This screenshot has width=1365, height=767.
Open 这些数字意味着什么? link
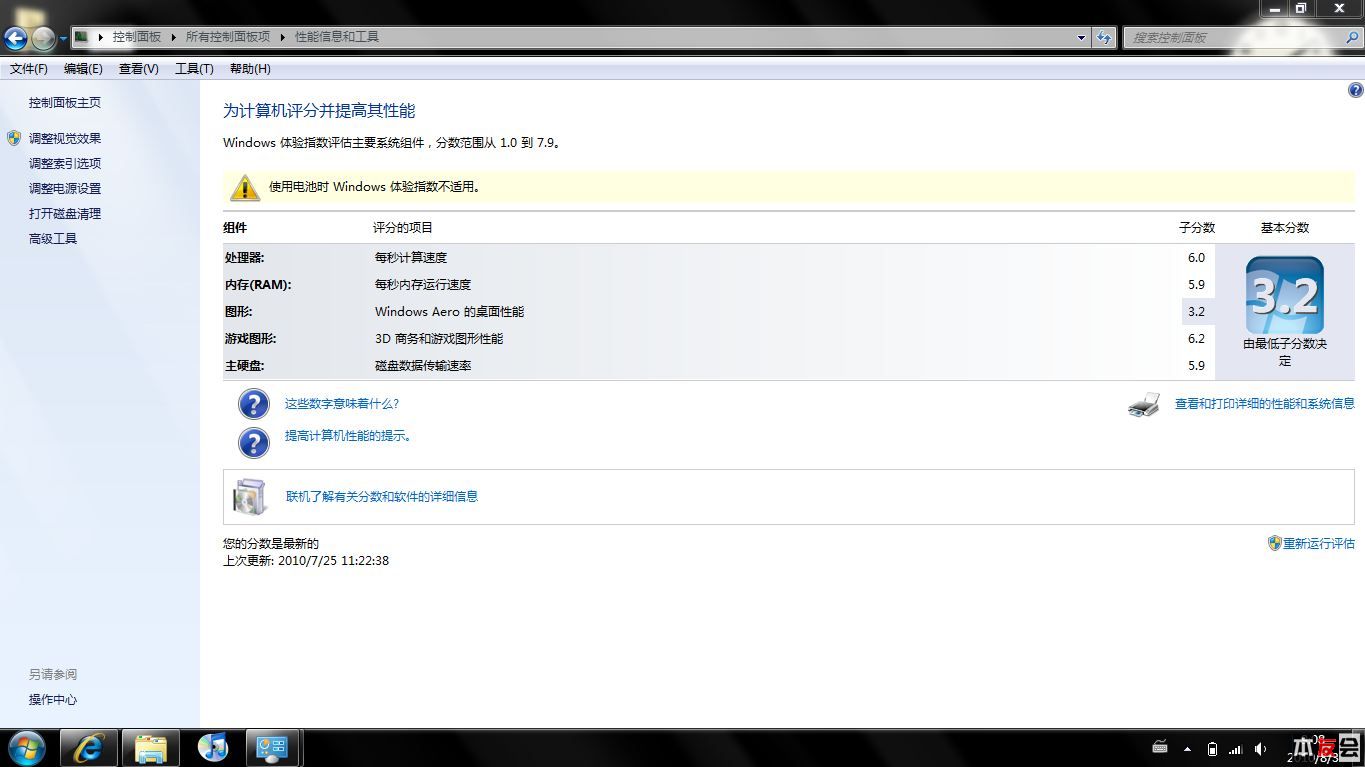pyautogui.click(x=342, y=404)
